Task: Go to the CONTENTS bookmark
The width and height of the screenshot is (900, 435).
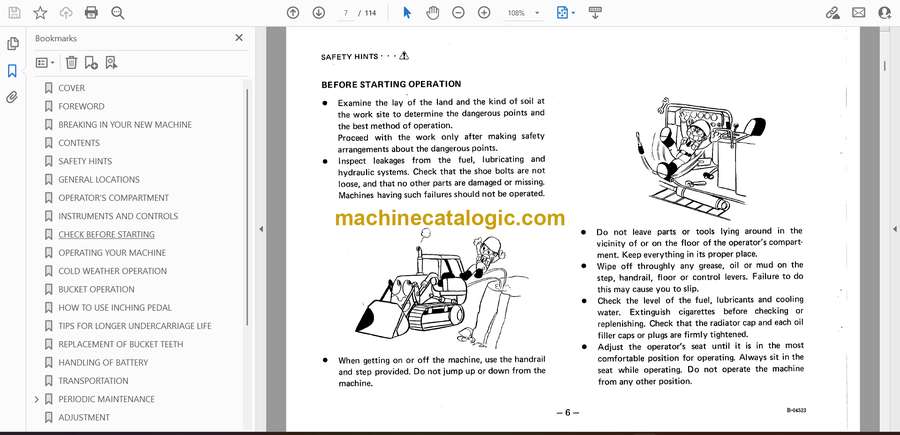Action: point(79,143)
